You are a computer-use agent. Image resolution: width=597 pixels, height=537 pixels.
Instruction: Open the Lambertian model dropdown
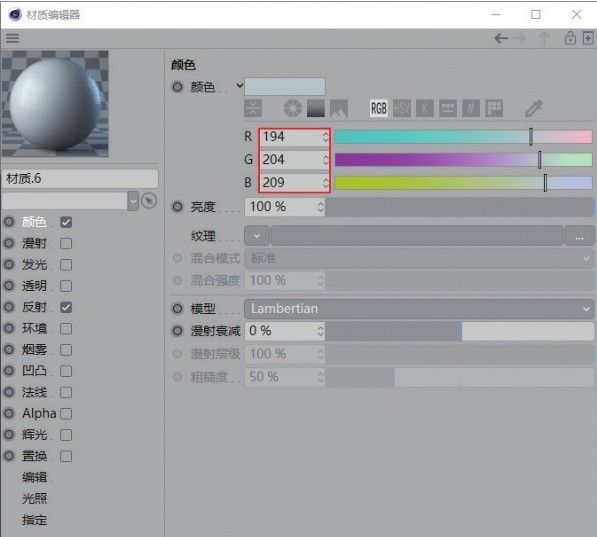(419, 308)
